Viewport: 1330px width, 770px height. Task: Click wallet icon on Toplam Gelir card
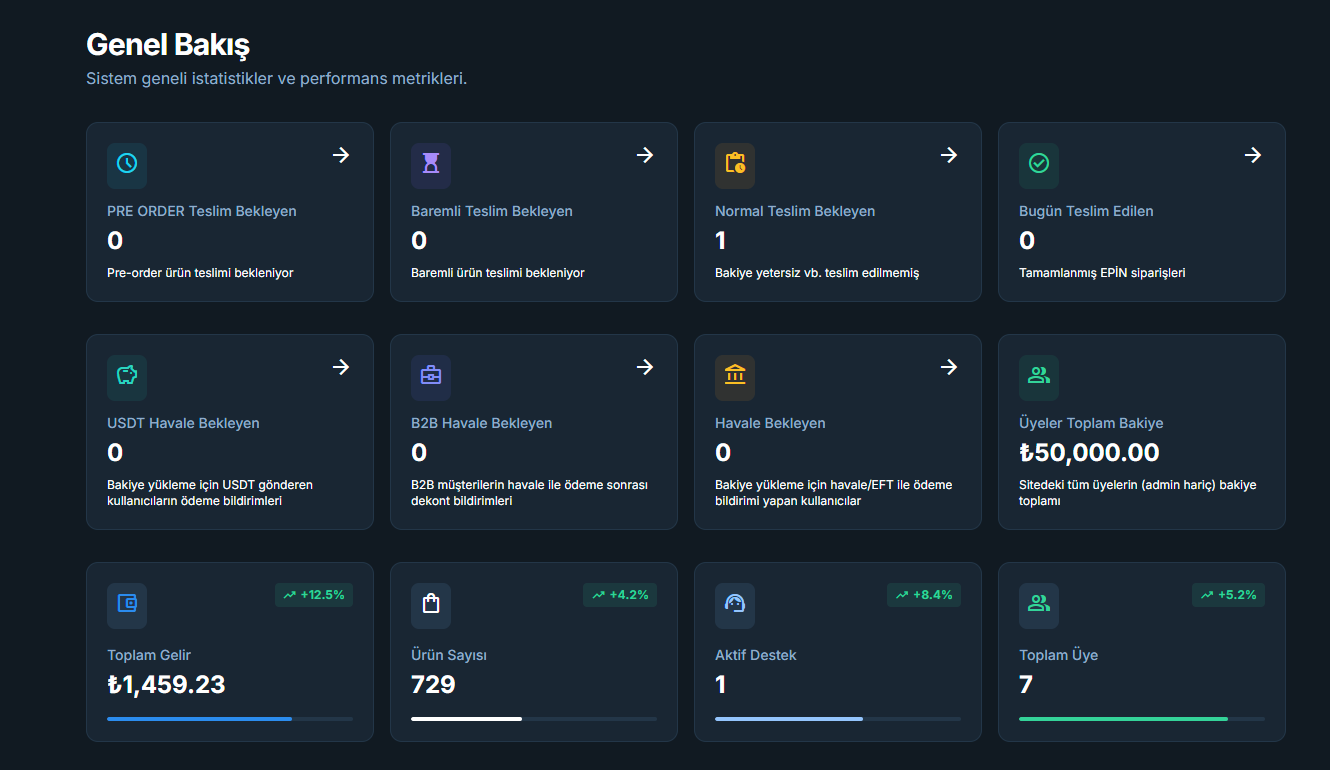tap(127, 605)
